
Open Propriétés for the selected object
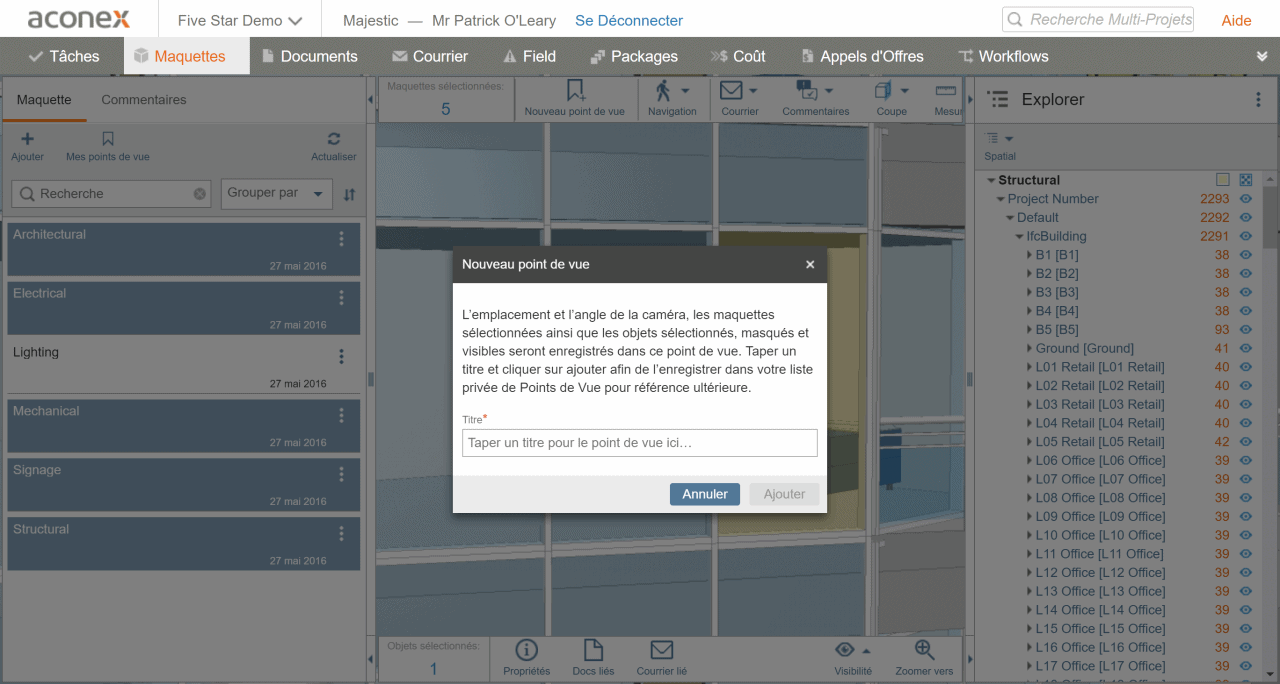(x=526, y=659)
